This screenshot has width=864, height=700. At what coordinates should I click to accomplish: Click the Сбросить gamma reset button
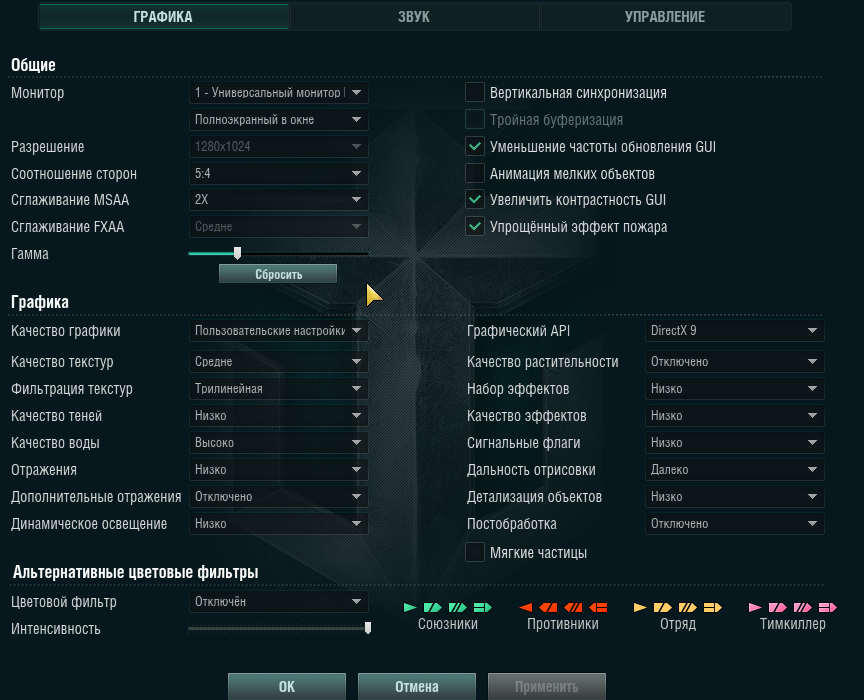(x=278, y=274)
